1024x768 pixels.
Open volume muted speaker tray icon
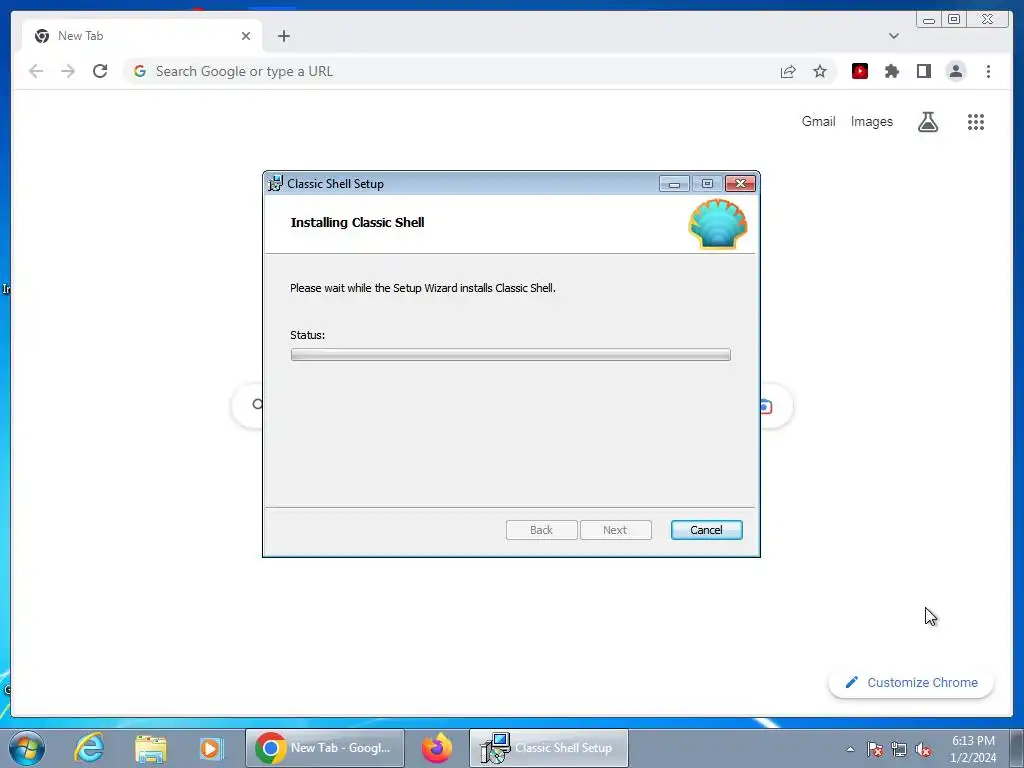pos(923,749)
